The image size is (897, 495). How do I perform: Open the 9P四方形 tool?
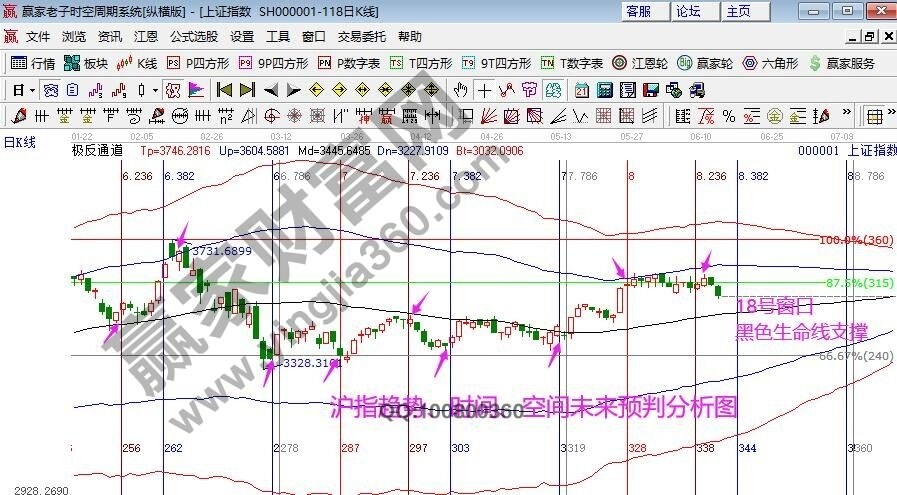pos(273,63)
